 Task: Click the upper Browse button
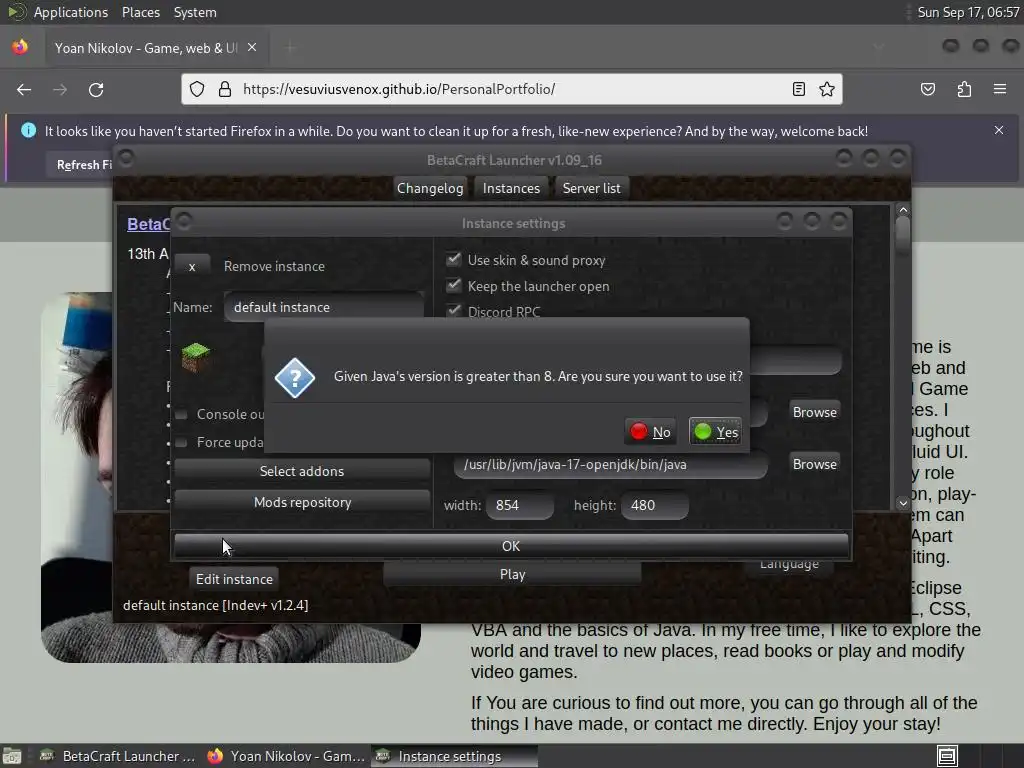tap(814, 412)
